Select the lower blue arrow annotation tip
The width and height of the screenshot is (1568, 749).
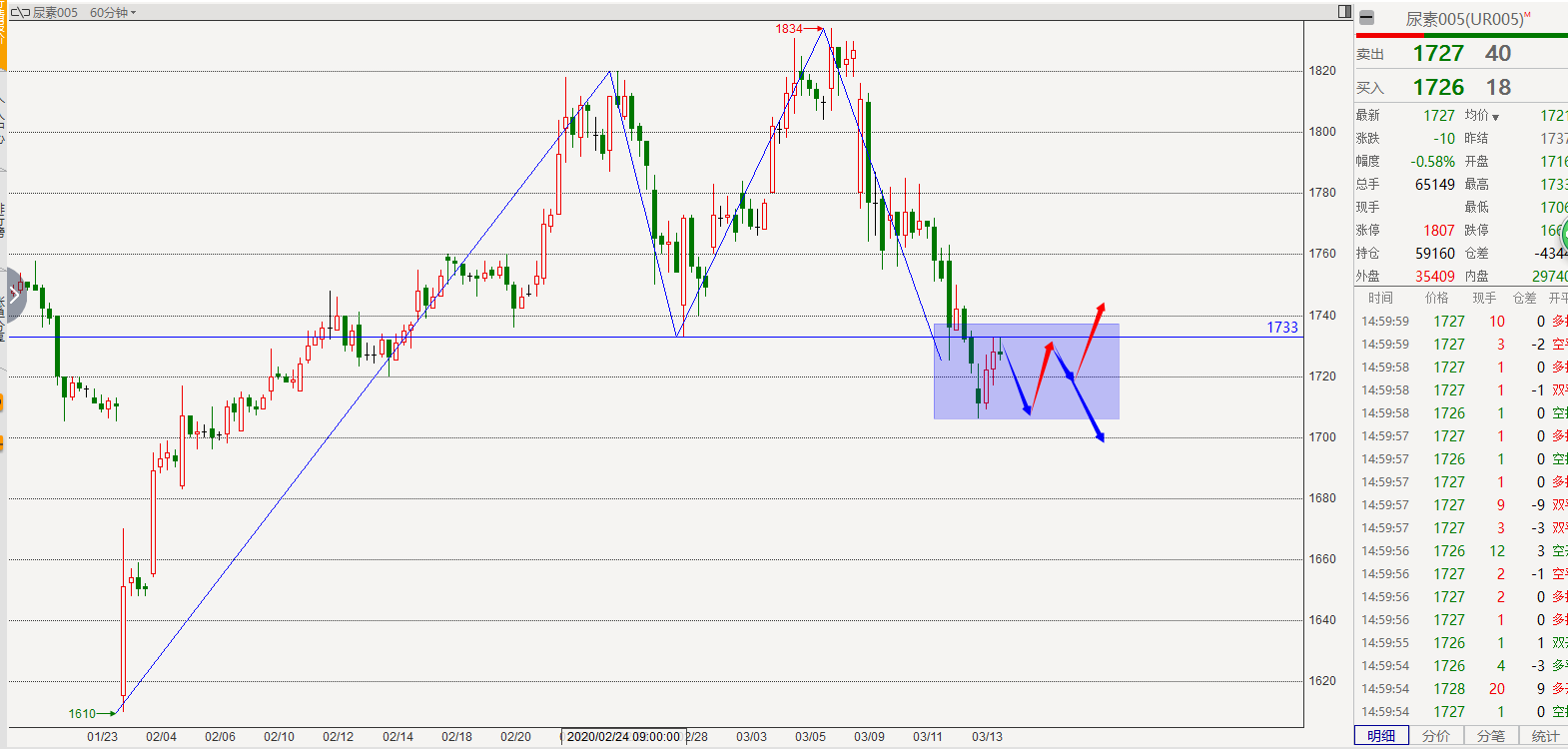click(x=1101, y=437)
